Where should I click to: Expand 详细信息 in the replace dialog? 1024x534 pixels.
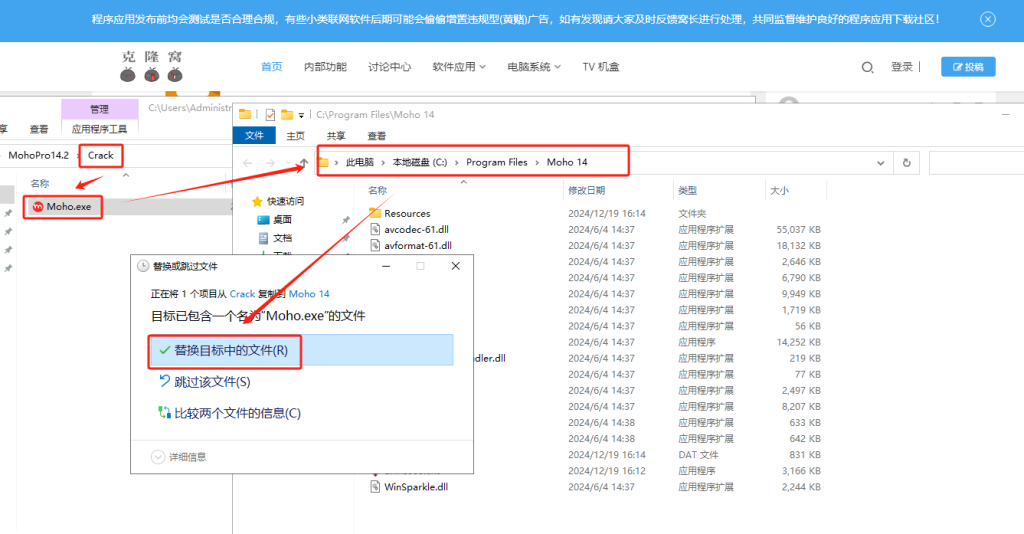(x=178, y=457)
